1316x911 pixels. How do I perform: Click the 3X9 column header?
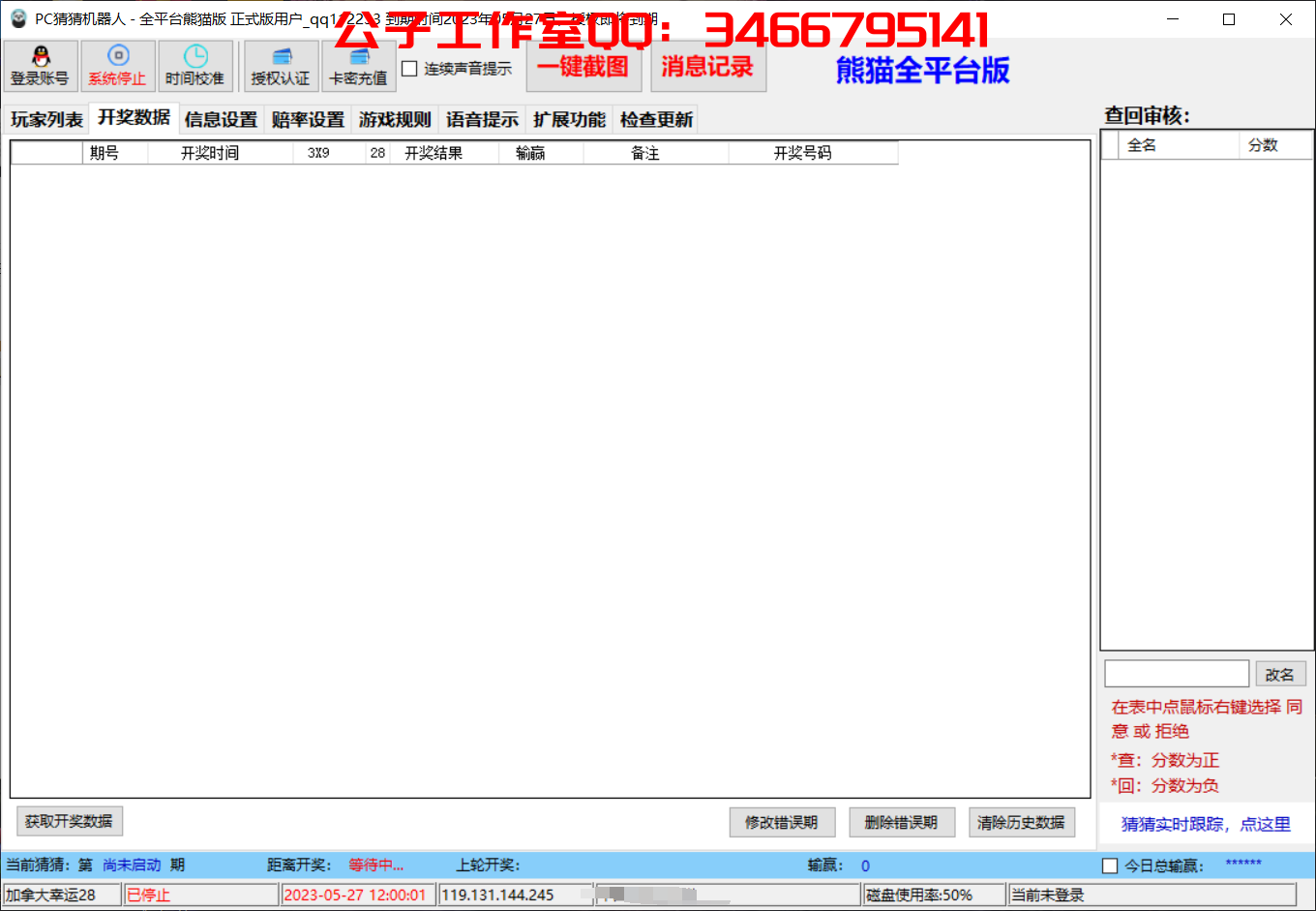click(329, 153)
